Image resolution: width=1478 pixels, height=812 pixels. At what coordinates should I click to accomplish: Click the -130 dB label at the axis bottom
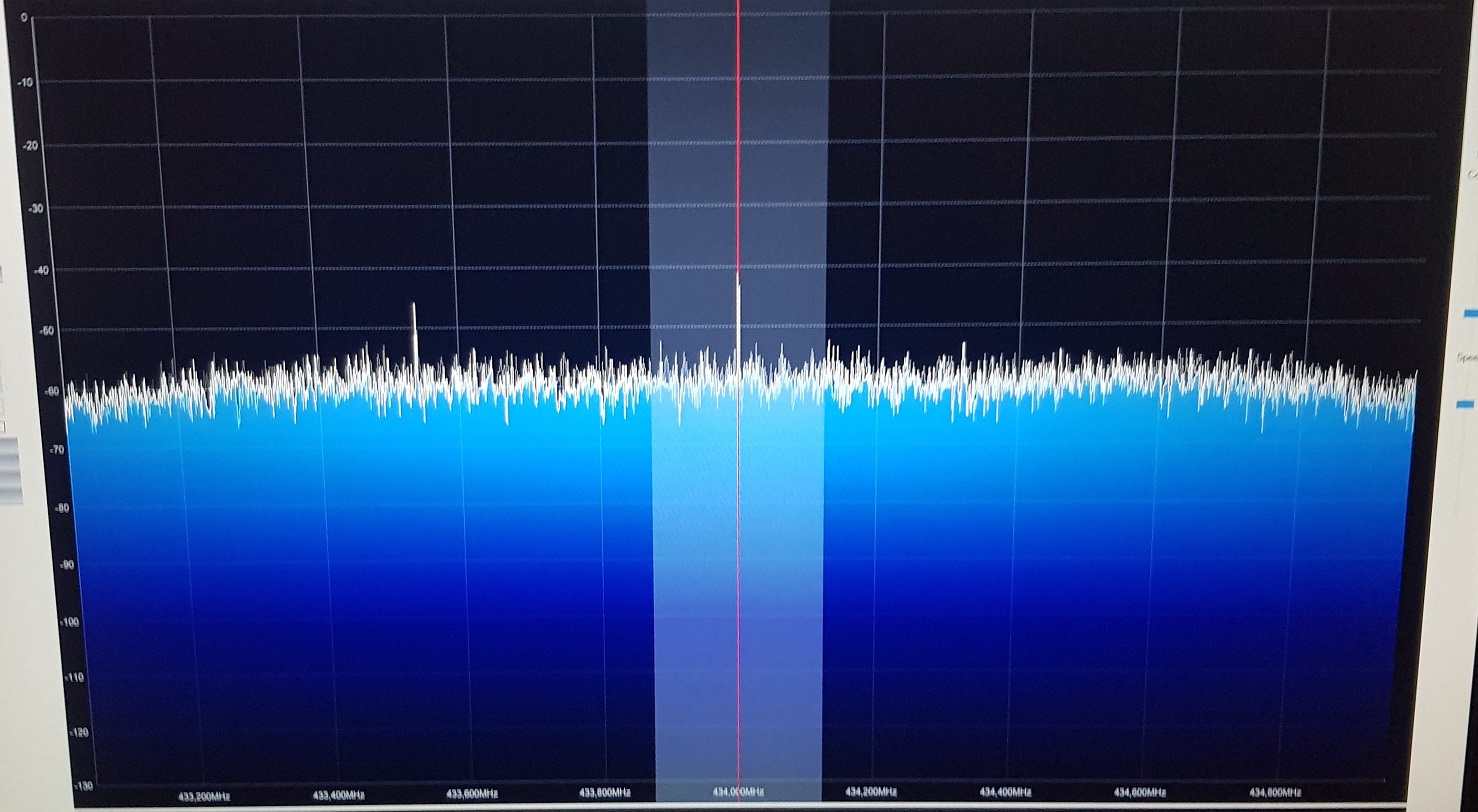(x=84, y=786)
